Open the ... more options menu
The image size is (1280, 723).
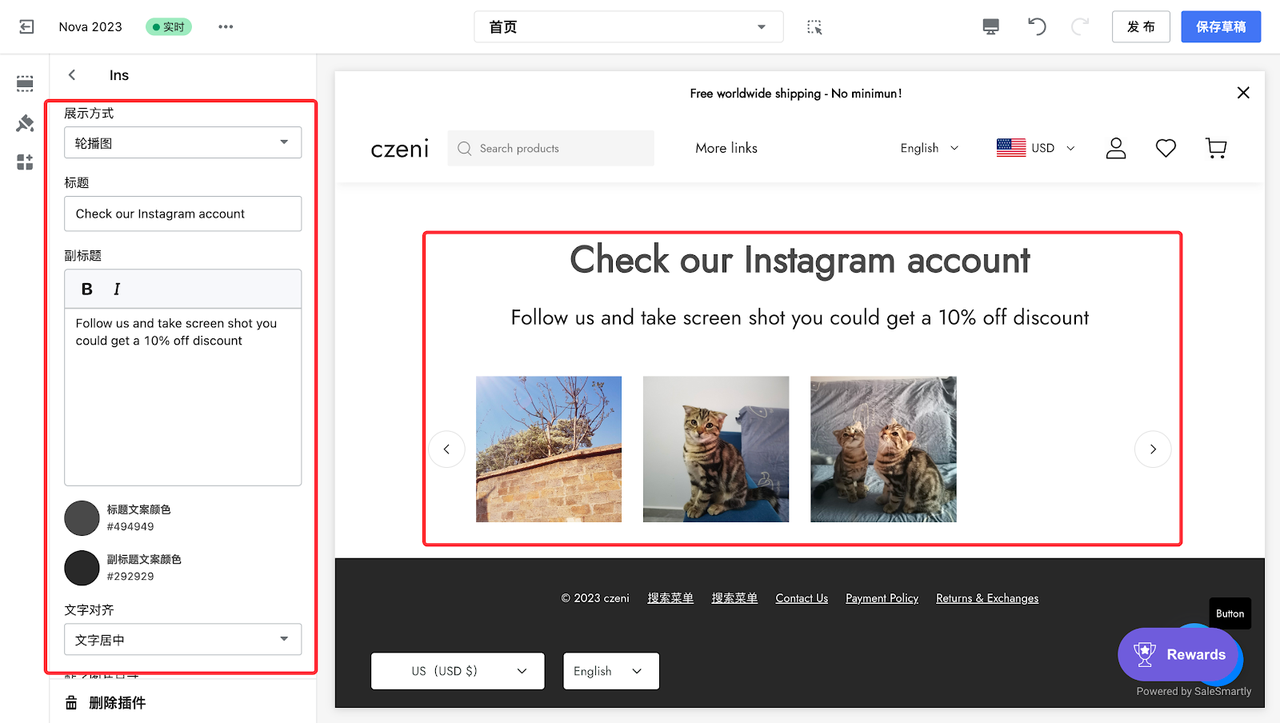[x=225, y=27]
